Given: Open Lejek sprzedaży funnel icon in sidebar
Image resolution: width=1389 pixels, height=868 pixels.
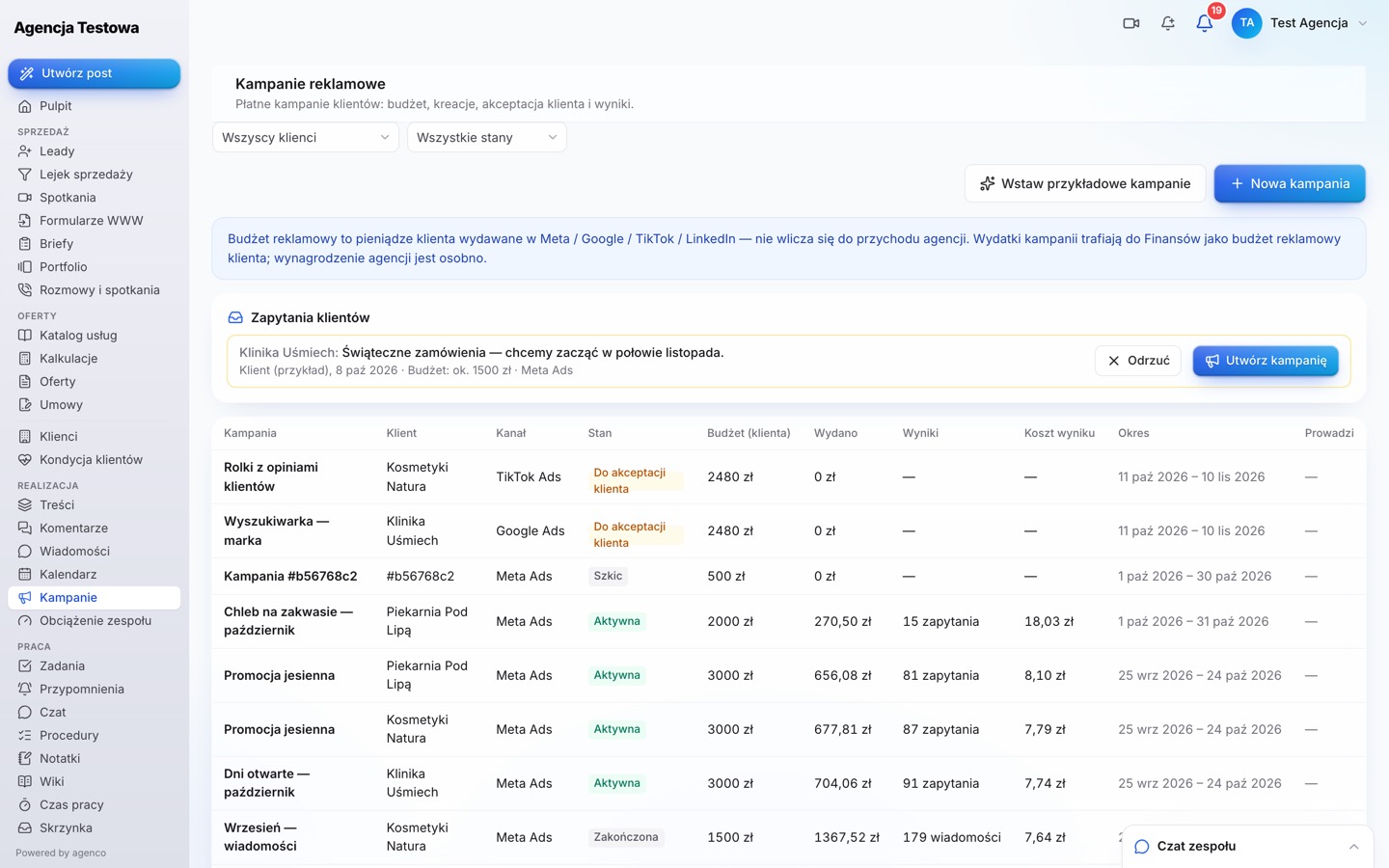Looking at the screenshot, I should (25, 175).
